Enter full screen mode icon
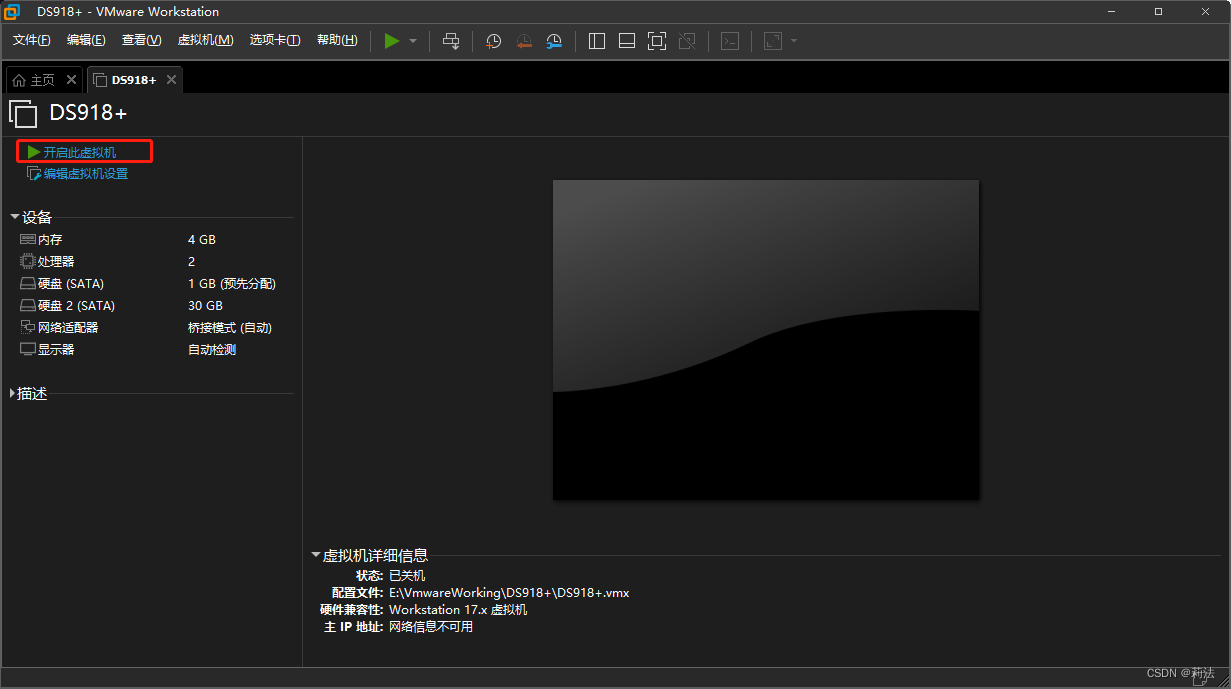1231x689 pixels. point(657,41)
